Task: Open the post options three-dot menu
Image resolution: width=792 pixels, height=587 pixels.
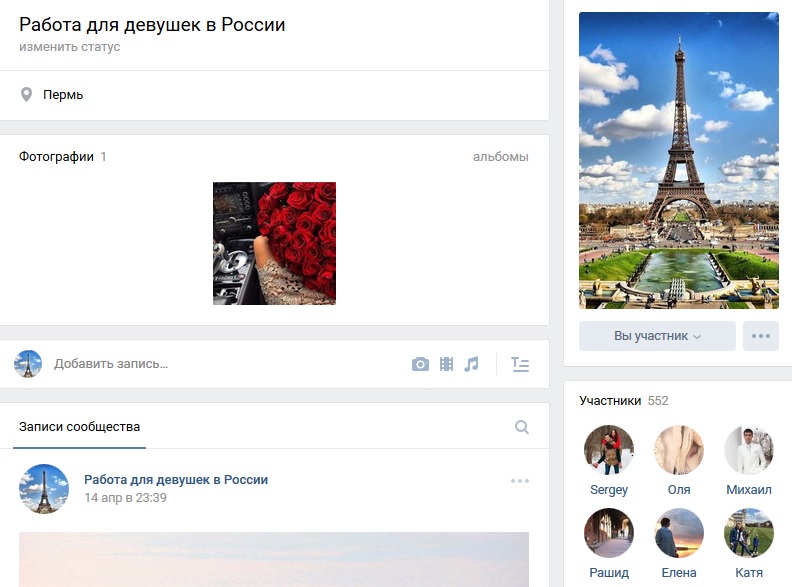Action: click(520, 481)
